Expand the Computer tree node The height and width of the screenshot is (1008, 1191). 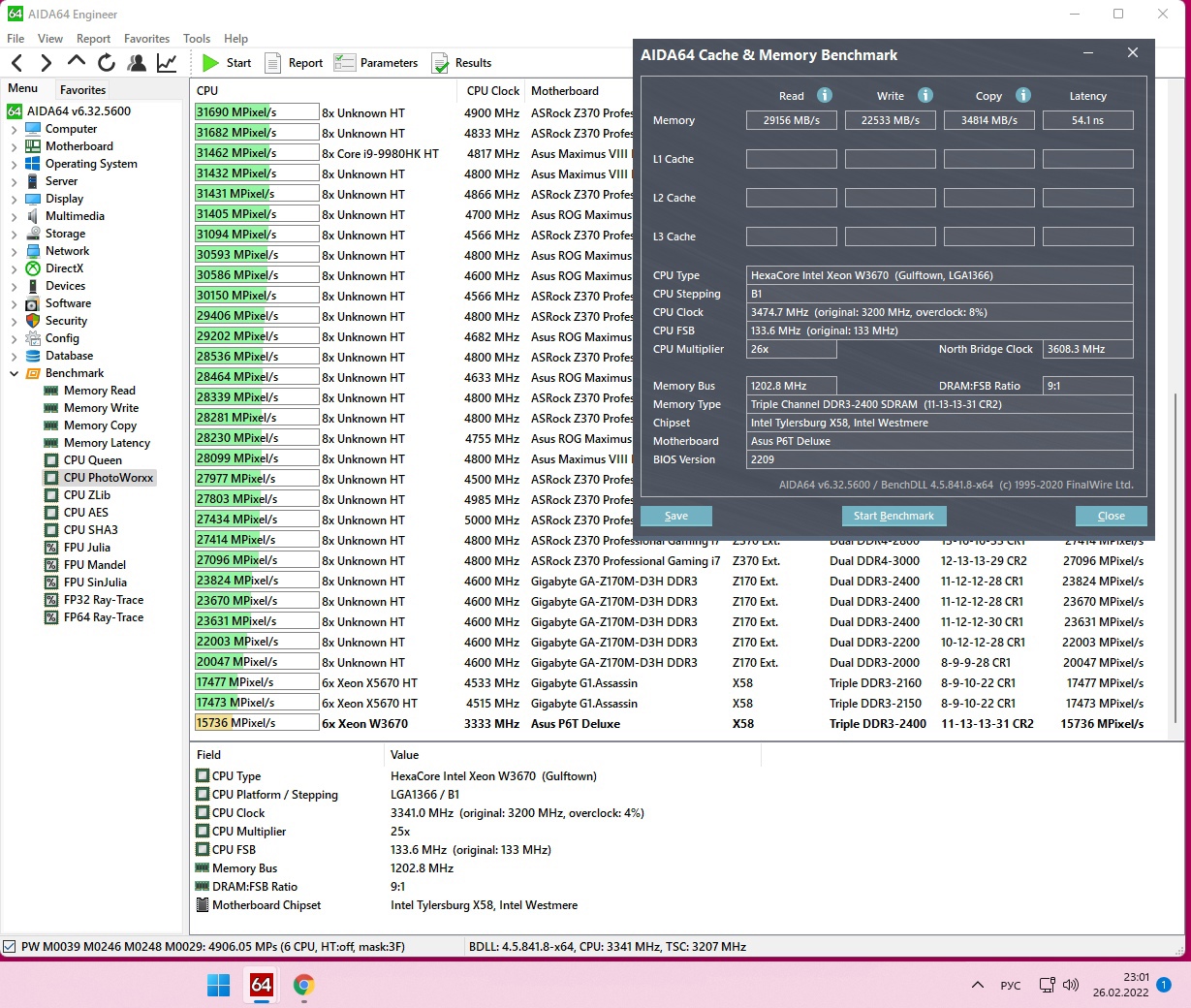[x=14, y=129]
